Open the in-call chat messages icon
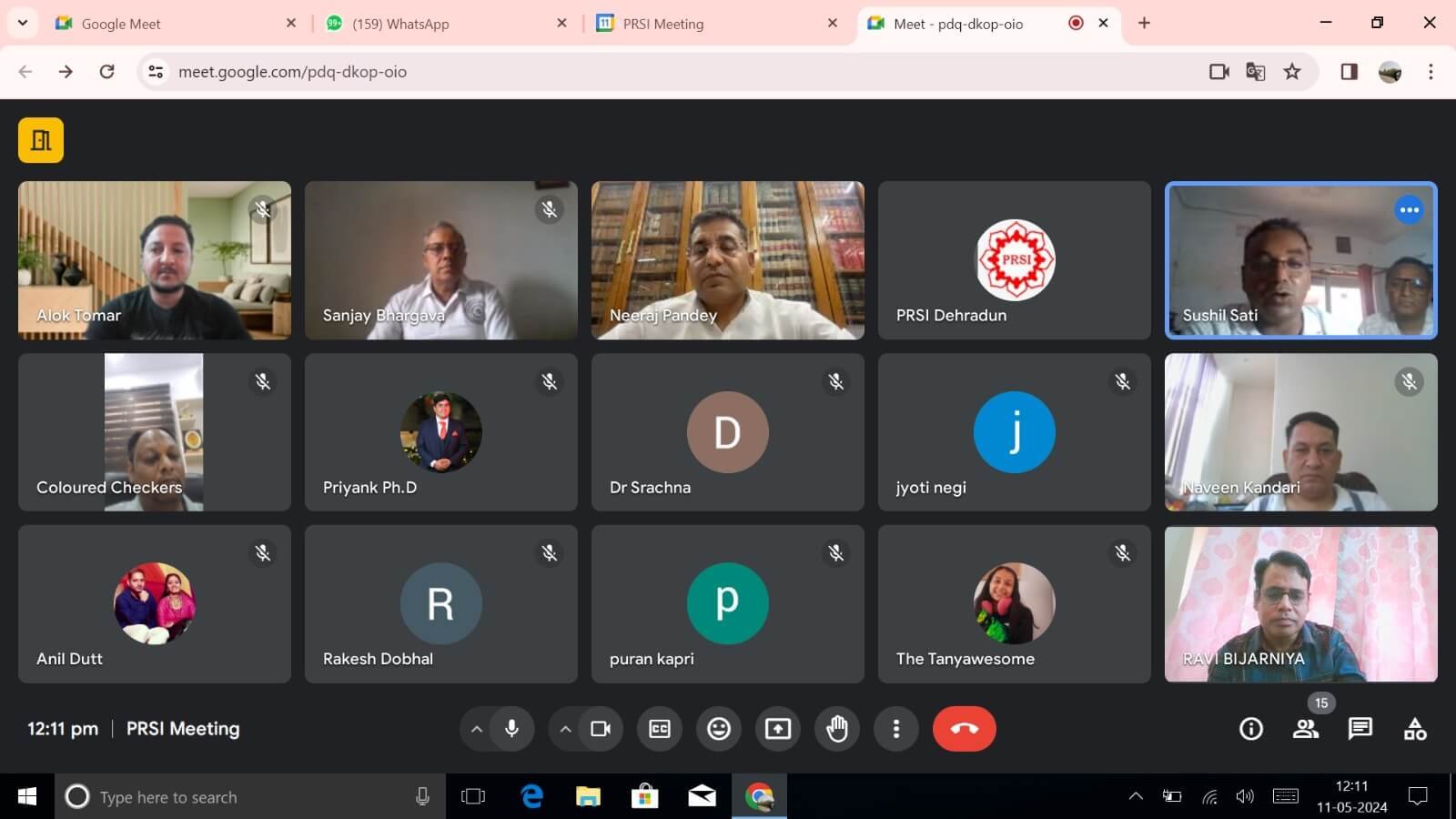1456x819 pixels. pyautogui.click(x=1360, y=729)
